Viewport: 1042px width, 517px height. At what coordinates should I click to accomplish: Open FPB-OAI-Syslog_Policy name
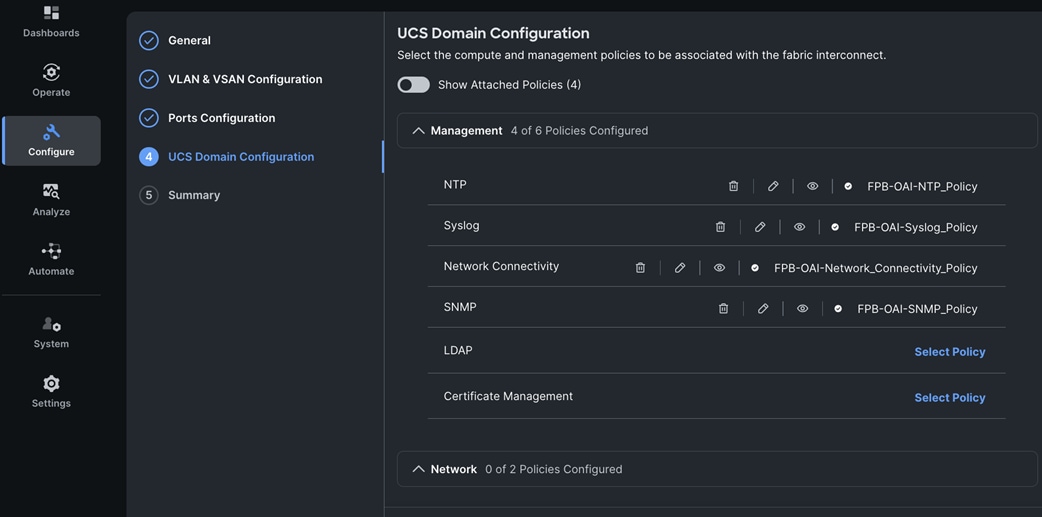pyautogui.click(x=916, y=227)
